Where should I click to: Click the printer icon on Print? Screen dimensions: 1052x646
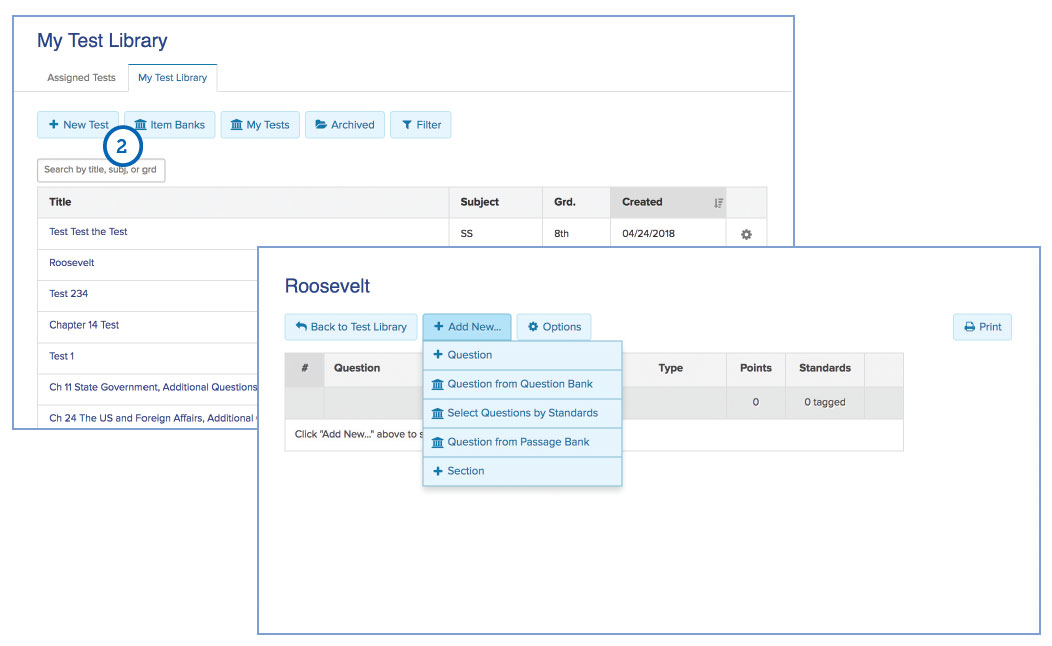[969, 327]
